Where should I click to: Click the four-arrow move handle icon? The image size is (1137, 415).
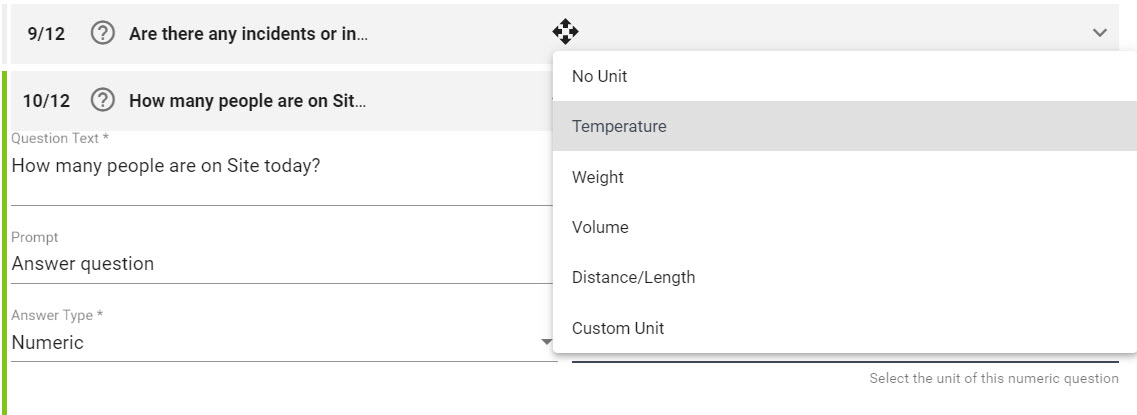click(565, 32)
